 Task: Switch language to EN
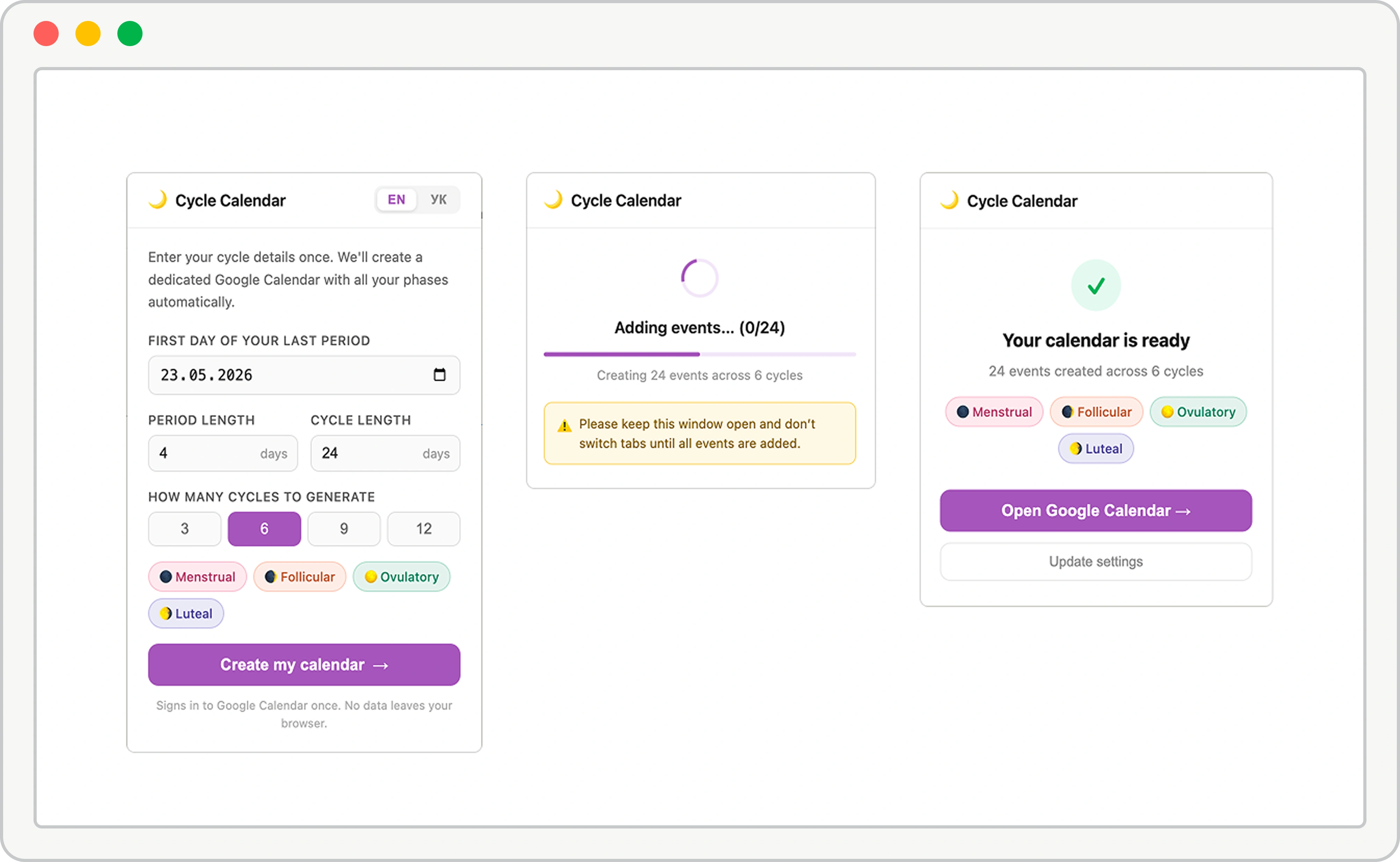point(396,200)
